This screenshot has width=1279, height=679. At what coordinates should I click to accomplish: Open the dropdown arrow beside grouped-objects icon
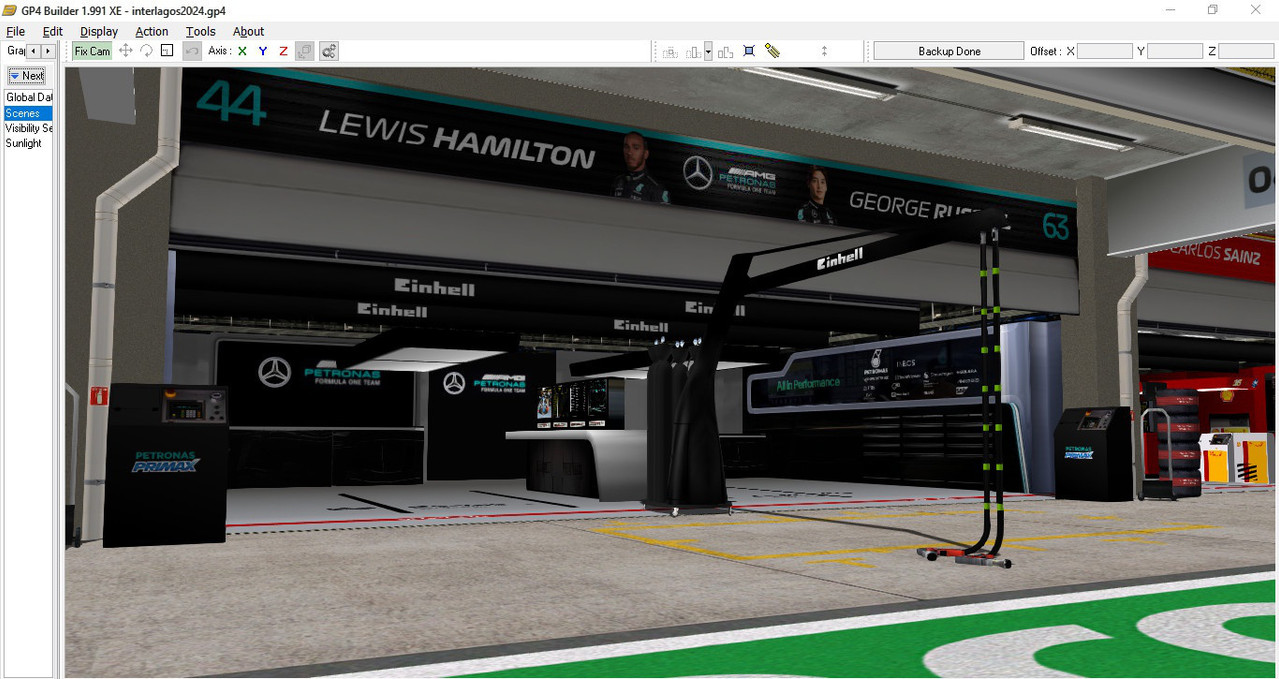[x=708, y=51]
